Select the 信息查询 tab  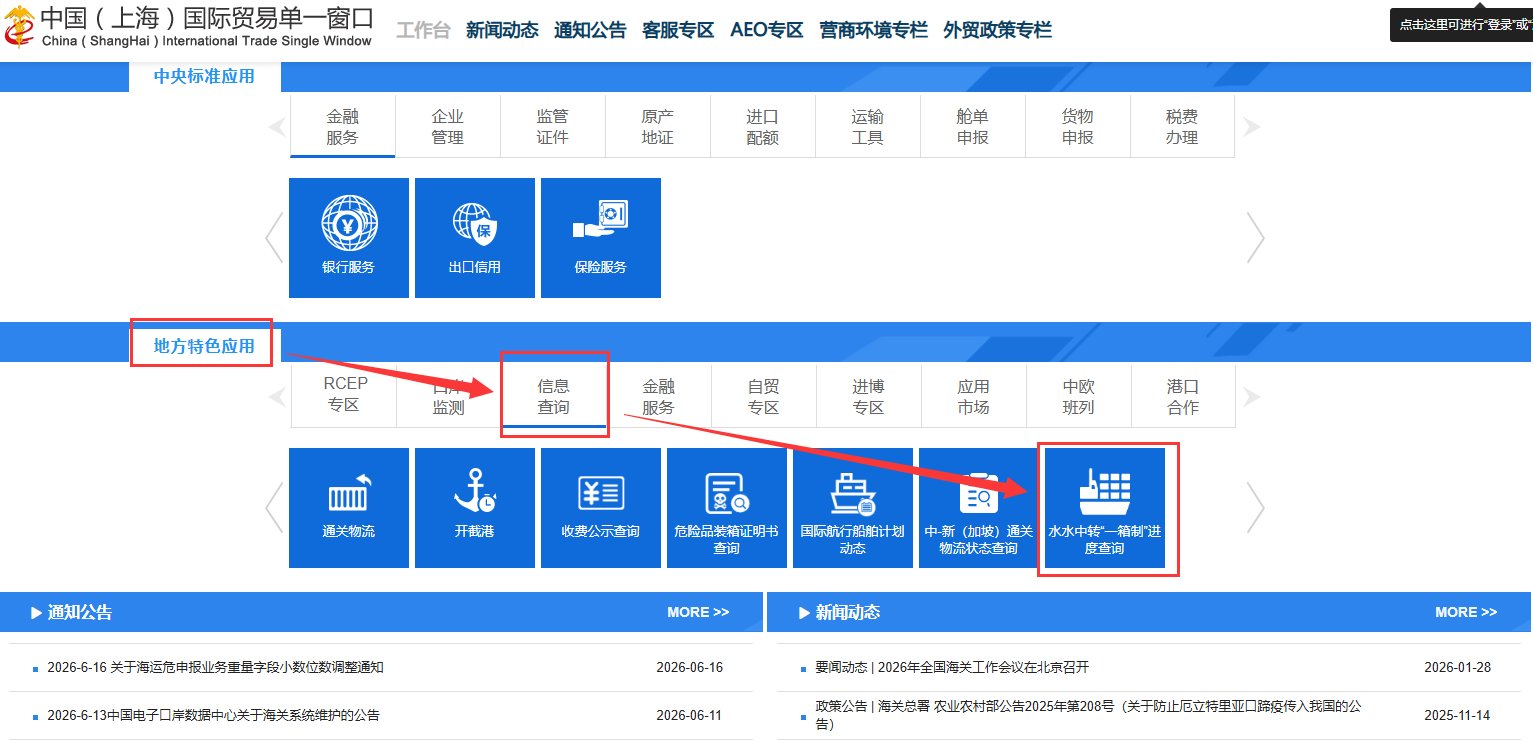point(553,397)
